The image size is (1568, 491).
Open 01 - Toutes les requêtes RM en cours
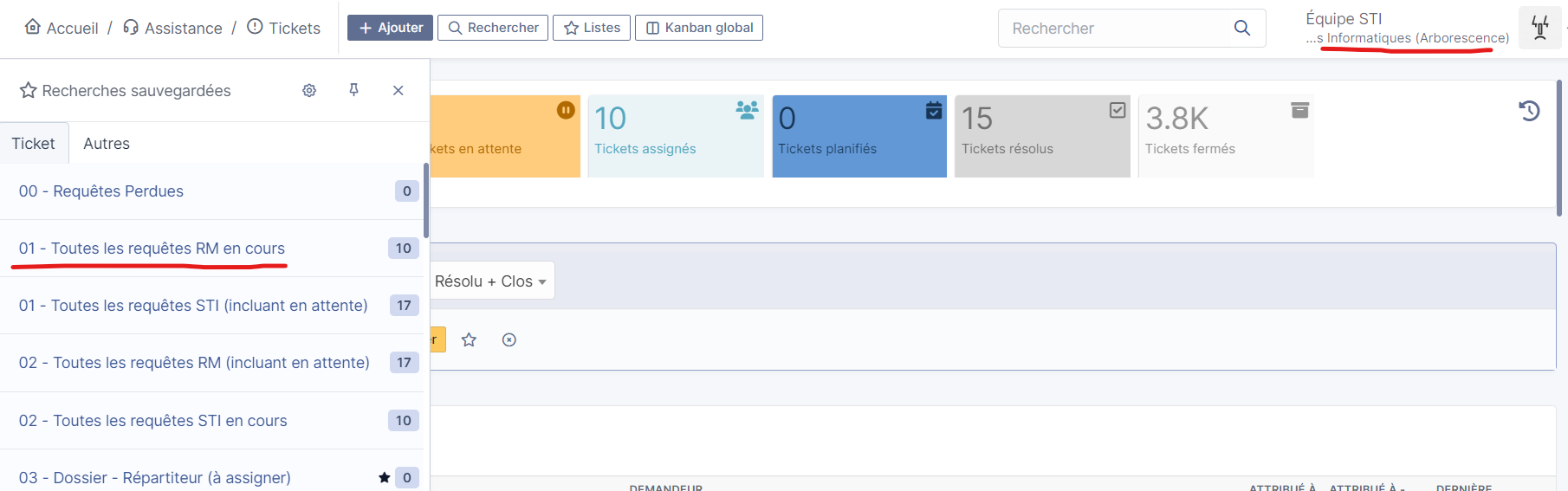(x=152, y=249)
